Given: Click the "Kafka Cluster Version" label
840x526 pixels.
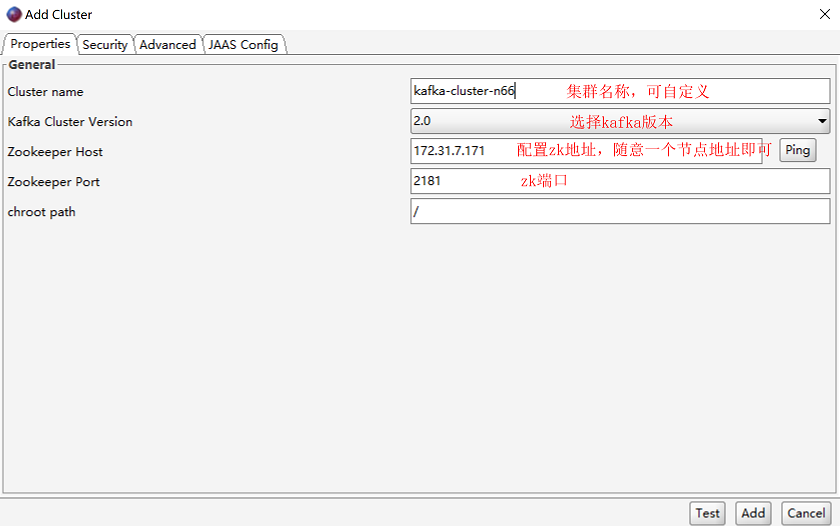Looking at the screenshot, I should (70, 122).
